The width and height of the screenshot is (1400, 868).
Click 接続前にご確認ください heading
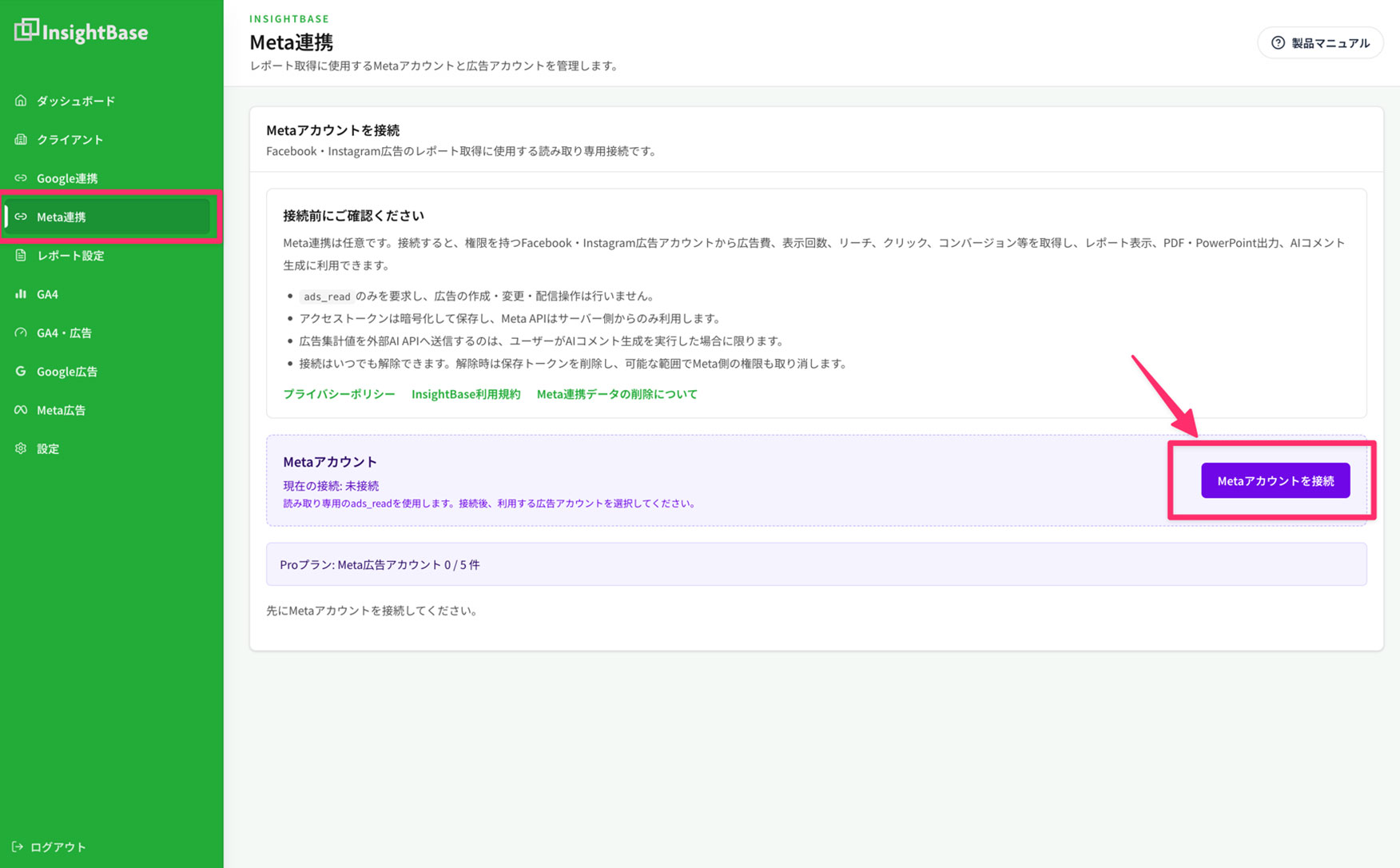point(353,216)
